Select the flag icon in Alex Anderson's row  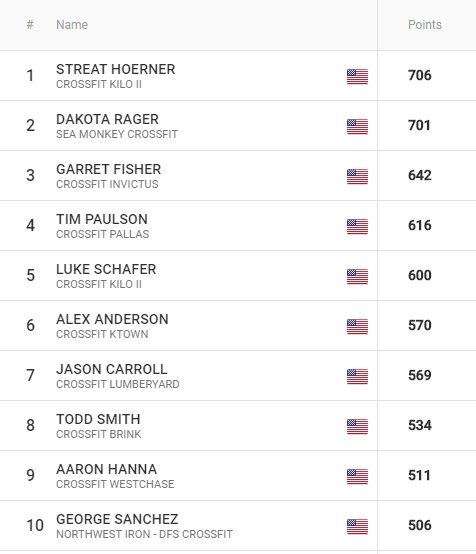357,326
